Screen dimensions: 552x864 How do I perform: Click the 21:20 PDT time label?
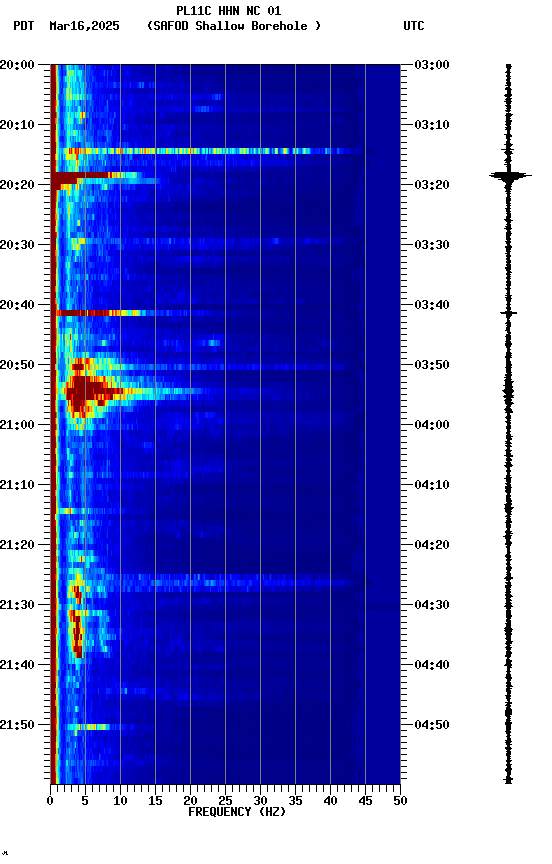pos(18,546)
